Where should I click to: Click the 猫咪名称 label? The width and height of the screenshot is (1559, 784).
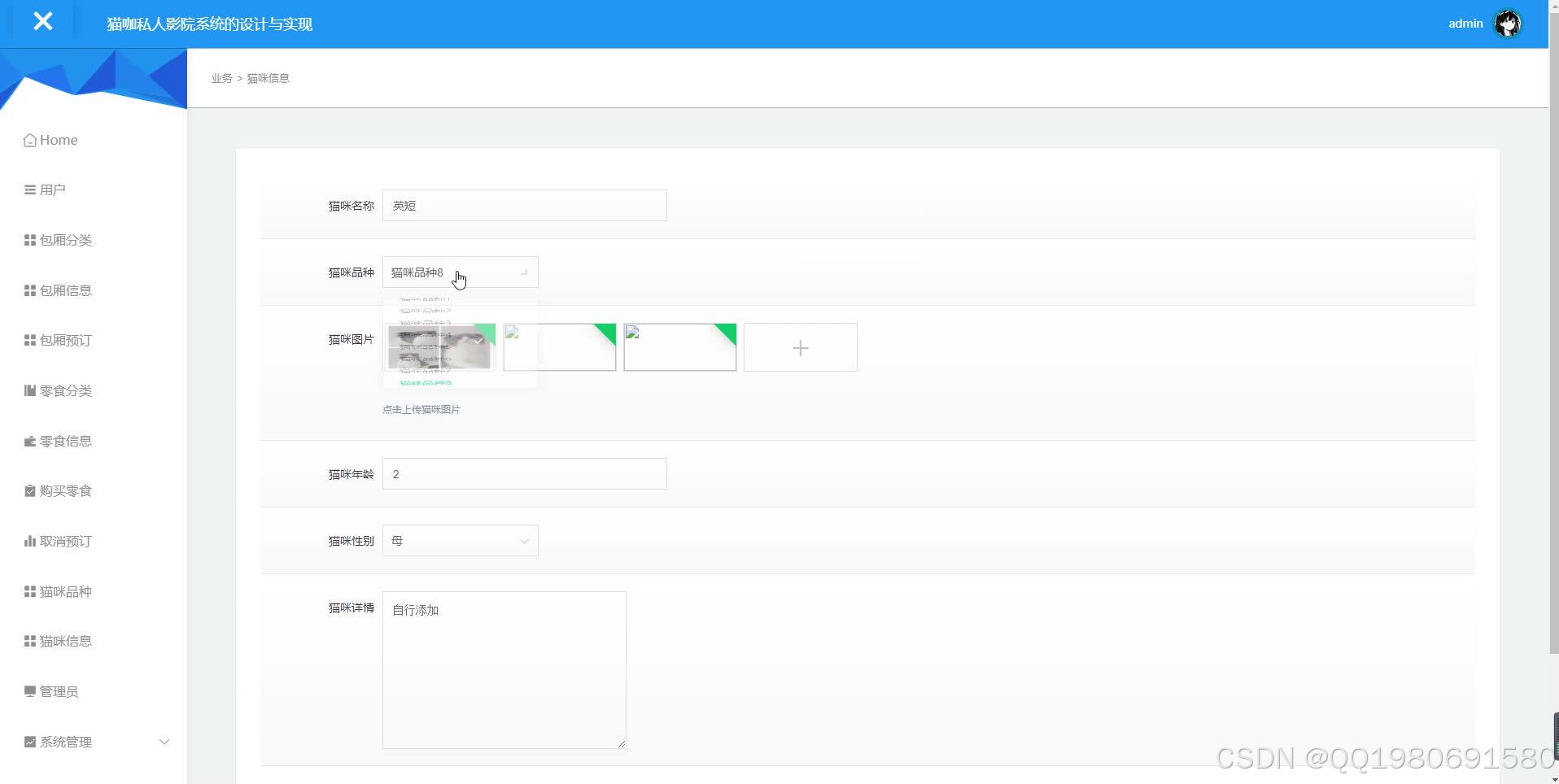point(352,206)
